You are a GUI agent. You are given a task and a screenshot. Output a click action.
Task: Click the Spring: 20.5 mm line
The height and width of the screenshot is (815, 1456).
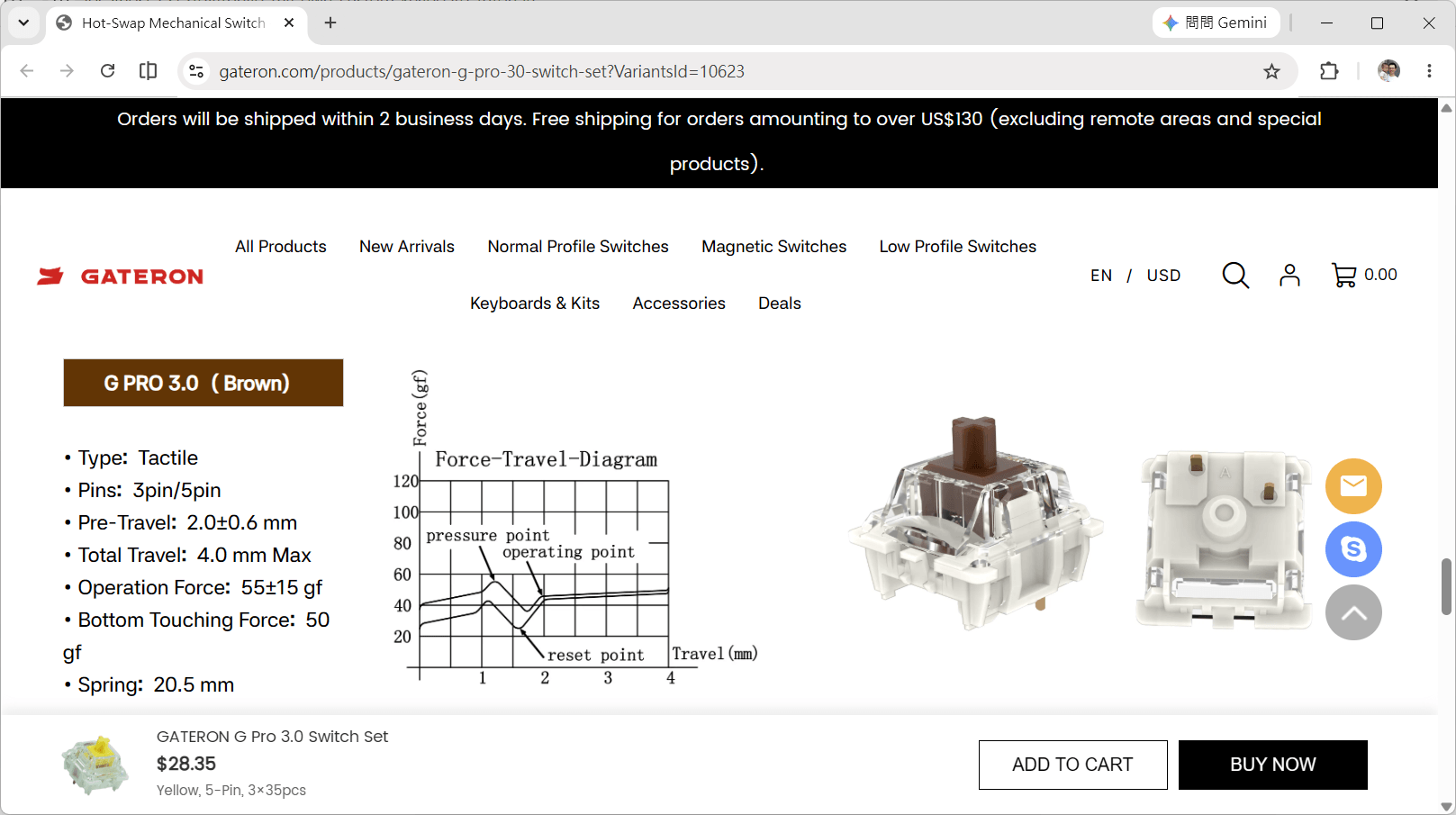(x=149, y=684)
